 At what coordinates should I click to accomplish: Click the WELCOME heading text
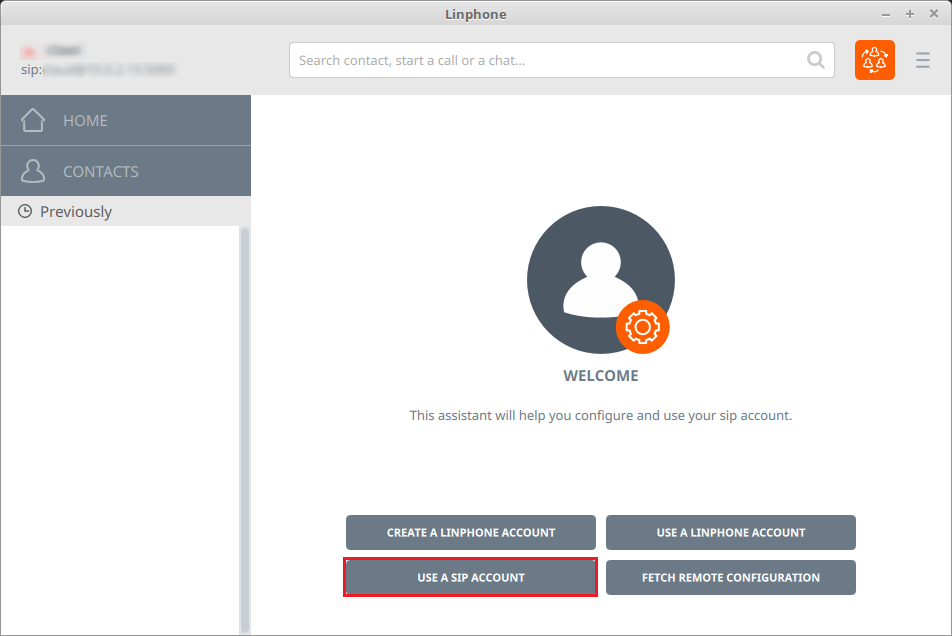[601, 376]
